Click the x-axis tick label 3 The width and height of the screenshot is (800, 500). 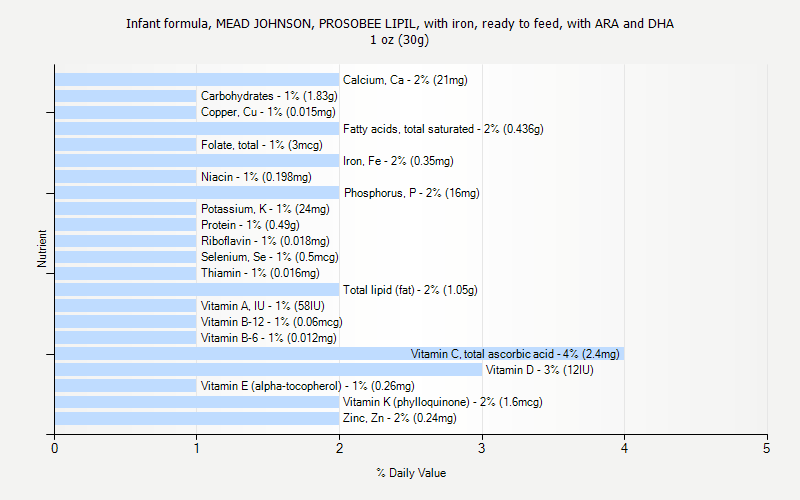[482, 448]
